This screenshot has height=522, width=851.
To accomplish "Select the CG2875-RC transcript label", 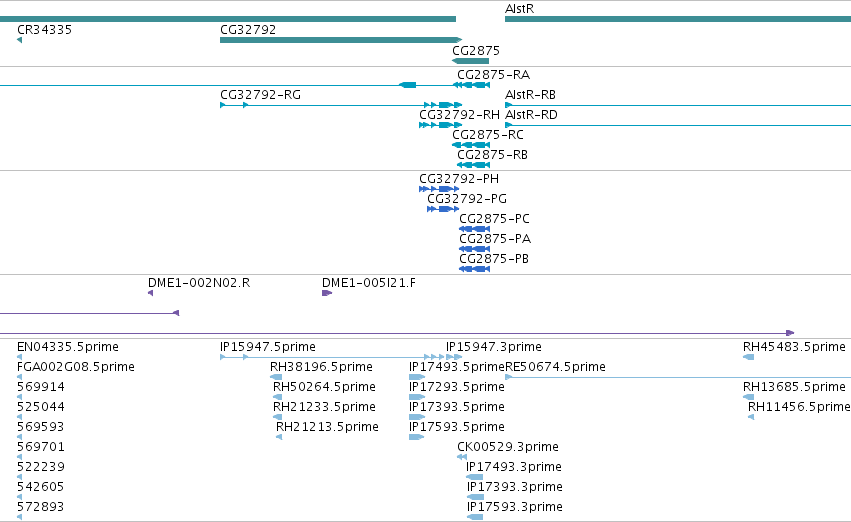I will (488, 135).
